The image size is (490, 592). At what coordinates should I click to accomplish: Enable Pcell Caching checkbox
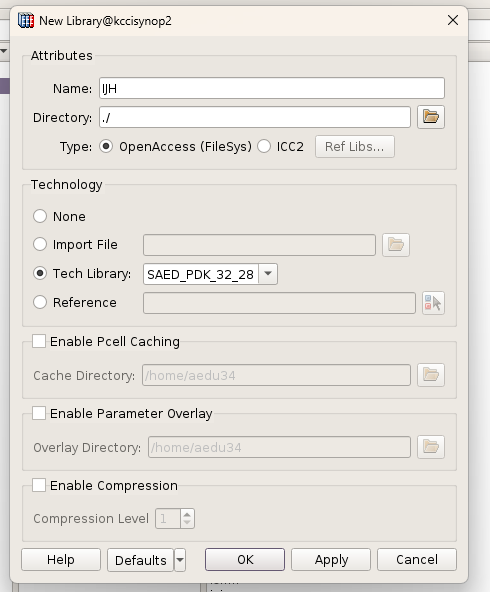pyautogui.click(x=39, y=341)
